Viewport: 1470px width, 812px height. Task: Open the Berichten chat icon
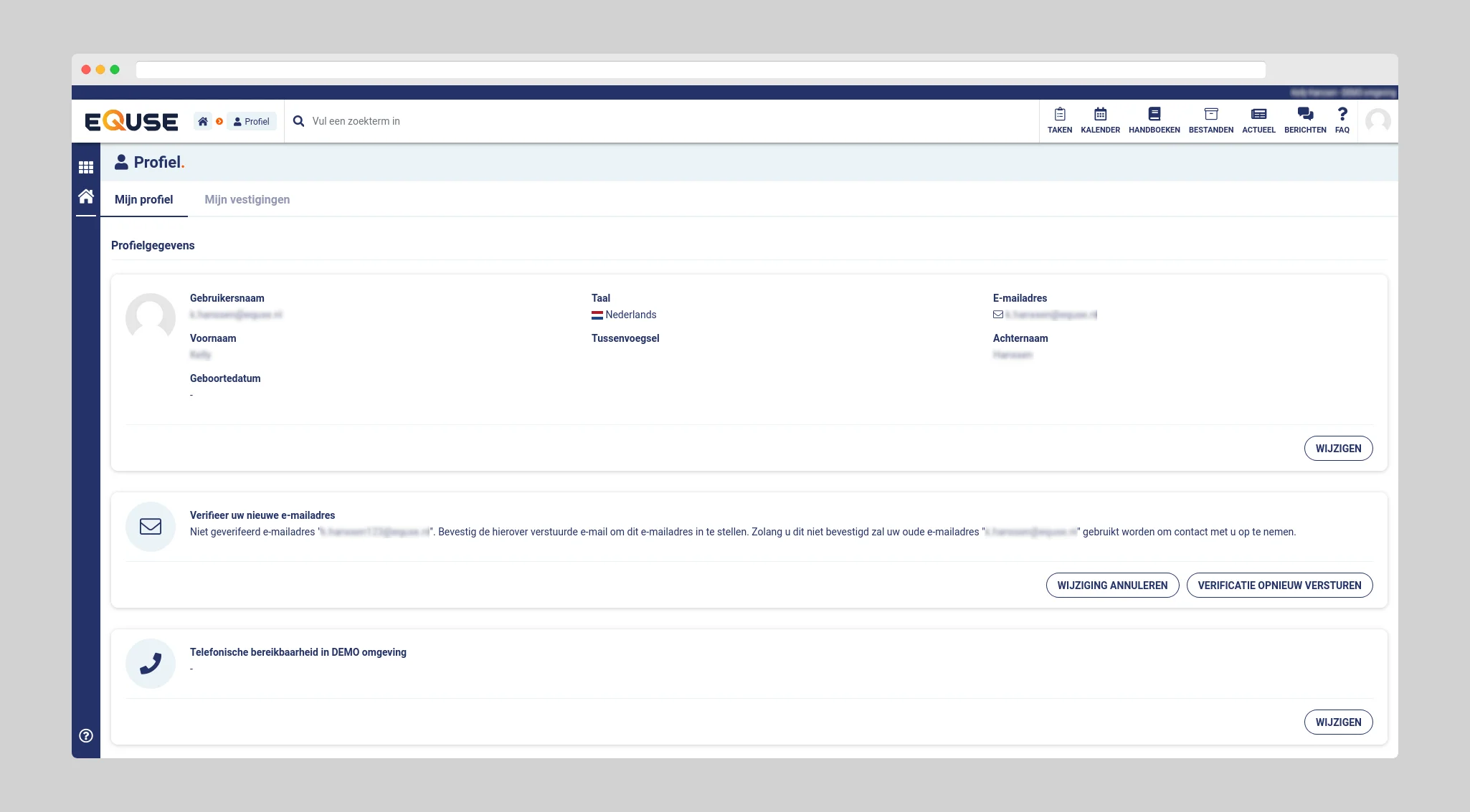(1305, 120)
